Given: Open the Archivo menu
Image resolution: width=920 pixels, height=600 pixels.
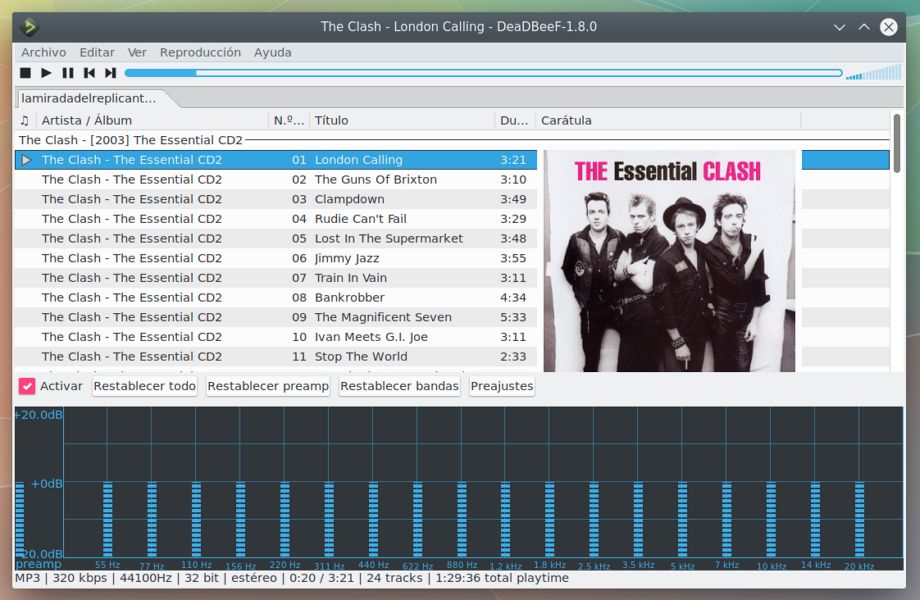Looking at the screenshot, I should (43, 52).
